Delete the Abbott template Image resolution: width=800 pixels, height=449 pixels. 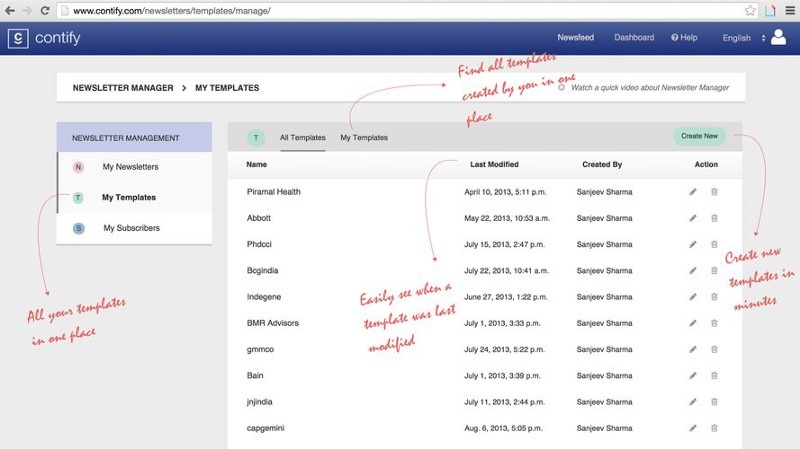[x=714, y=218]
